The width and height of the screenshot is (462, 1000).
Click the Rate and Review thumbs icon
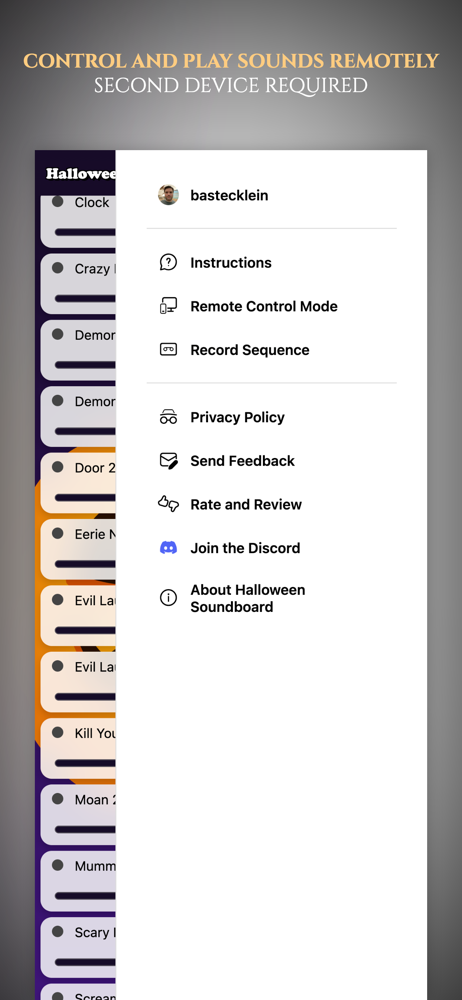(168, 504)
